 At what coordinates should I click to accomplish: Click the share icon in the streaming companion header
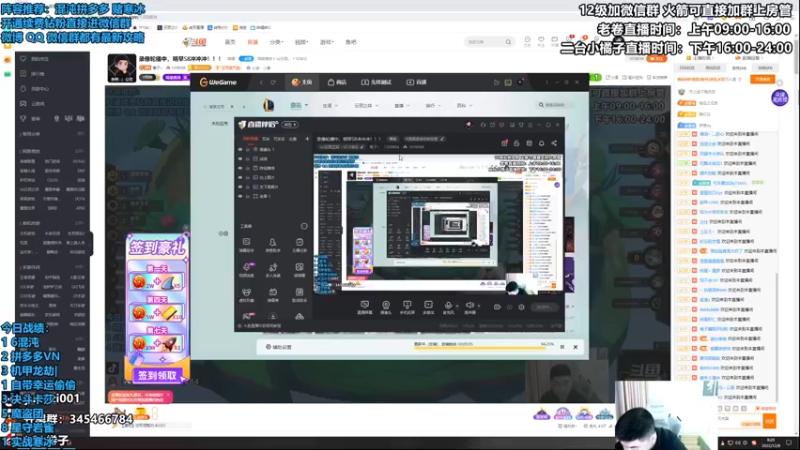pyautogui.click(x=554, y=143)
